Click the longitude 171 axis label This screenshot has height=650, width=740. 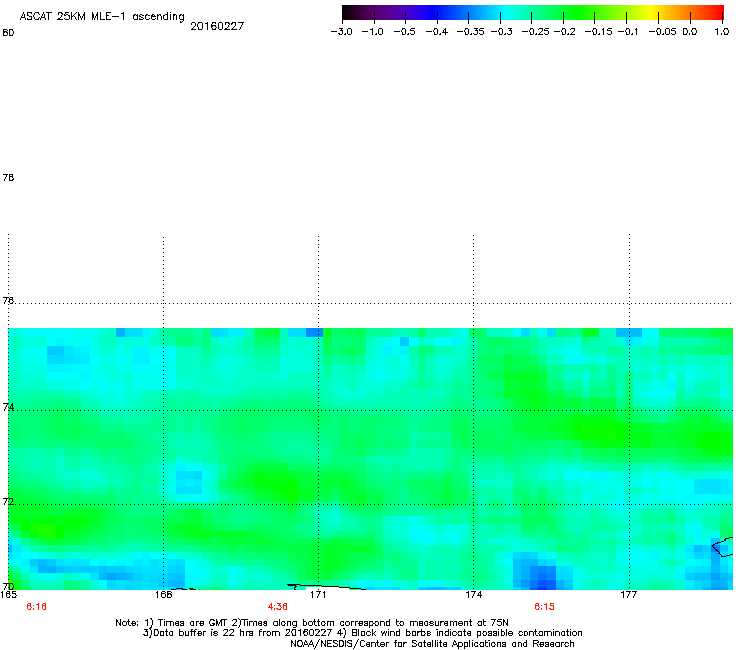pyautogui.click(x=318, y=595)
